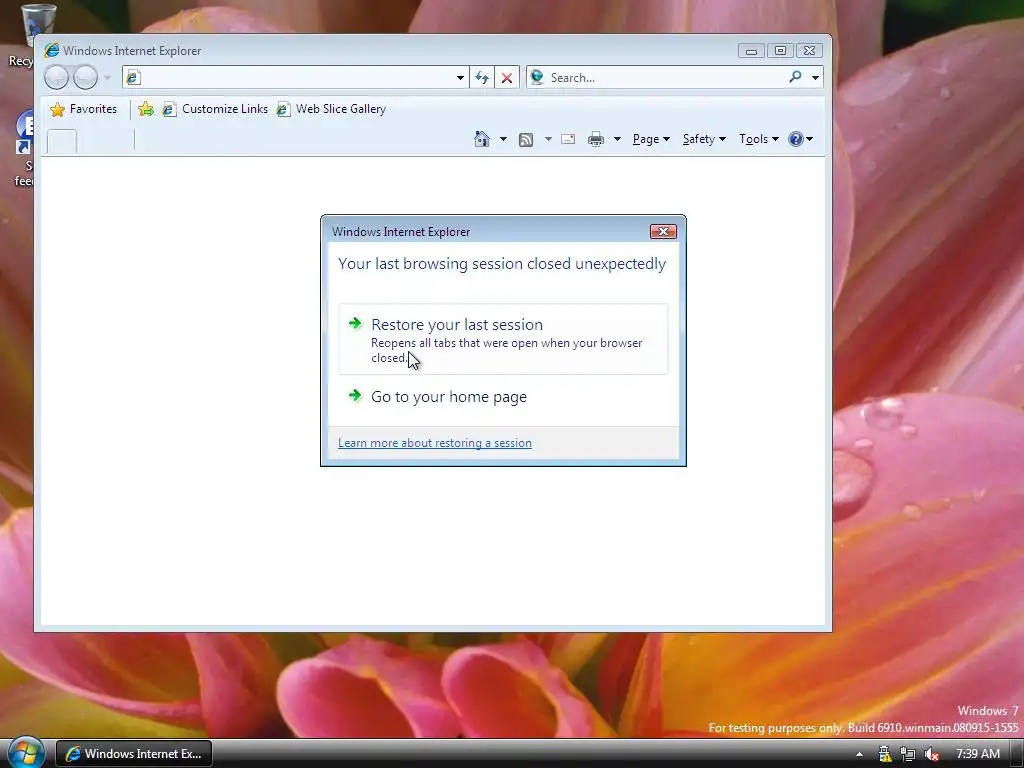Open the Web Slice Gallery link
The width and height of the screenshot is (1024, 768).
(x=331, y=109)
